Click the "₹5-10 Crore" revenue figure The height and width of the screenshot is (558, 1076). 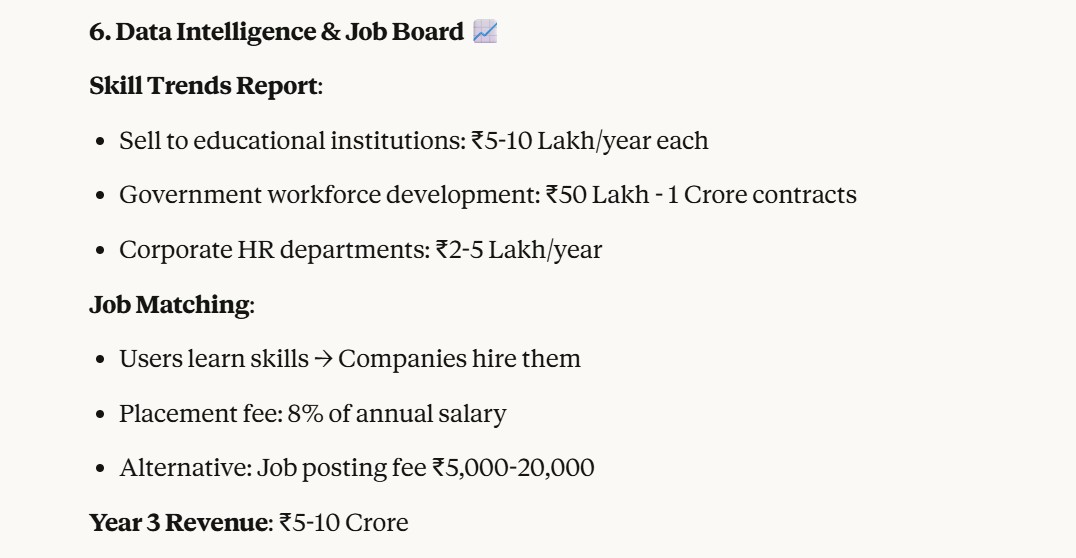(344, 522)
